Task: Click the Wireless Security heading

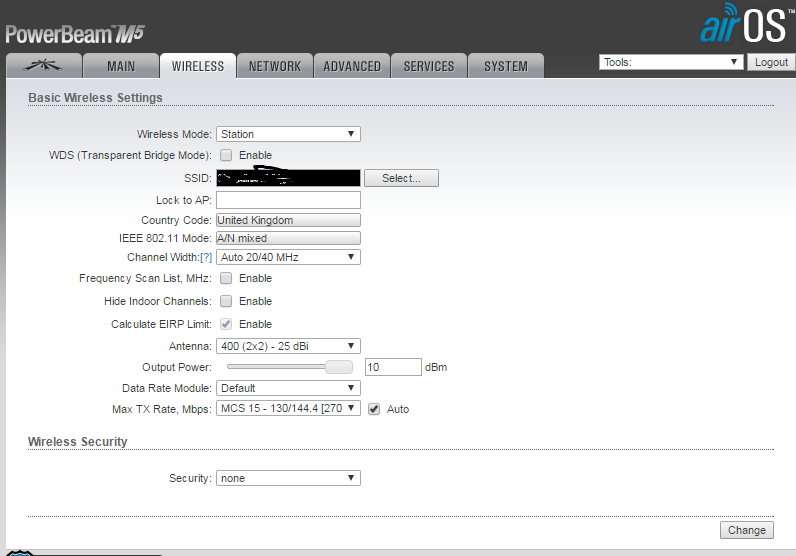Action: point(78,442)
